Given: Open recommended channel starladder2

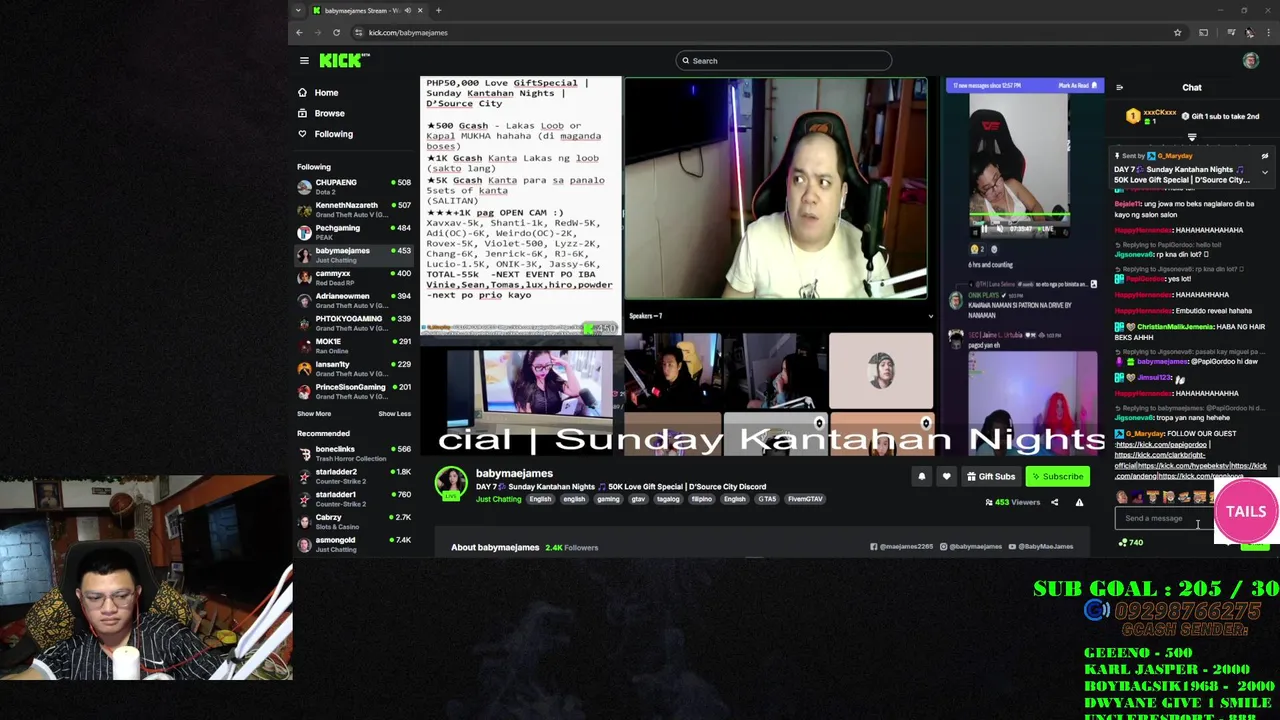Looking at the screenshot, I should point(354,476).
